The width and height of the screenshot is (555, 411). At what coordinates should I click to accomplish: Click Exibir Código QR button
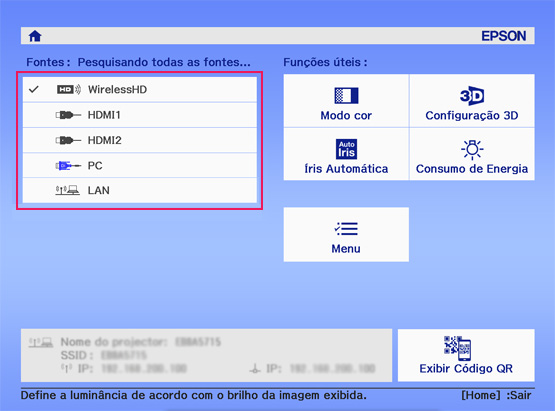(x=466, y=355)
